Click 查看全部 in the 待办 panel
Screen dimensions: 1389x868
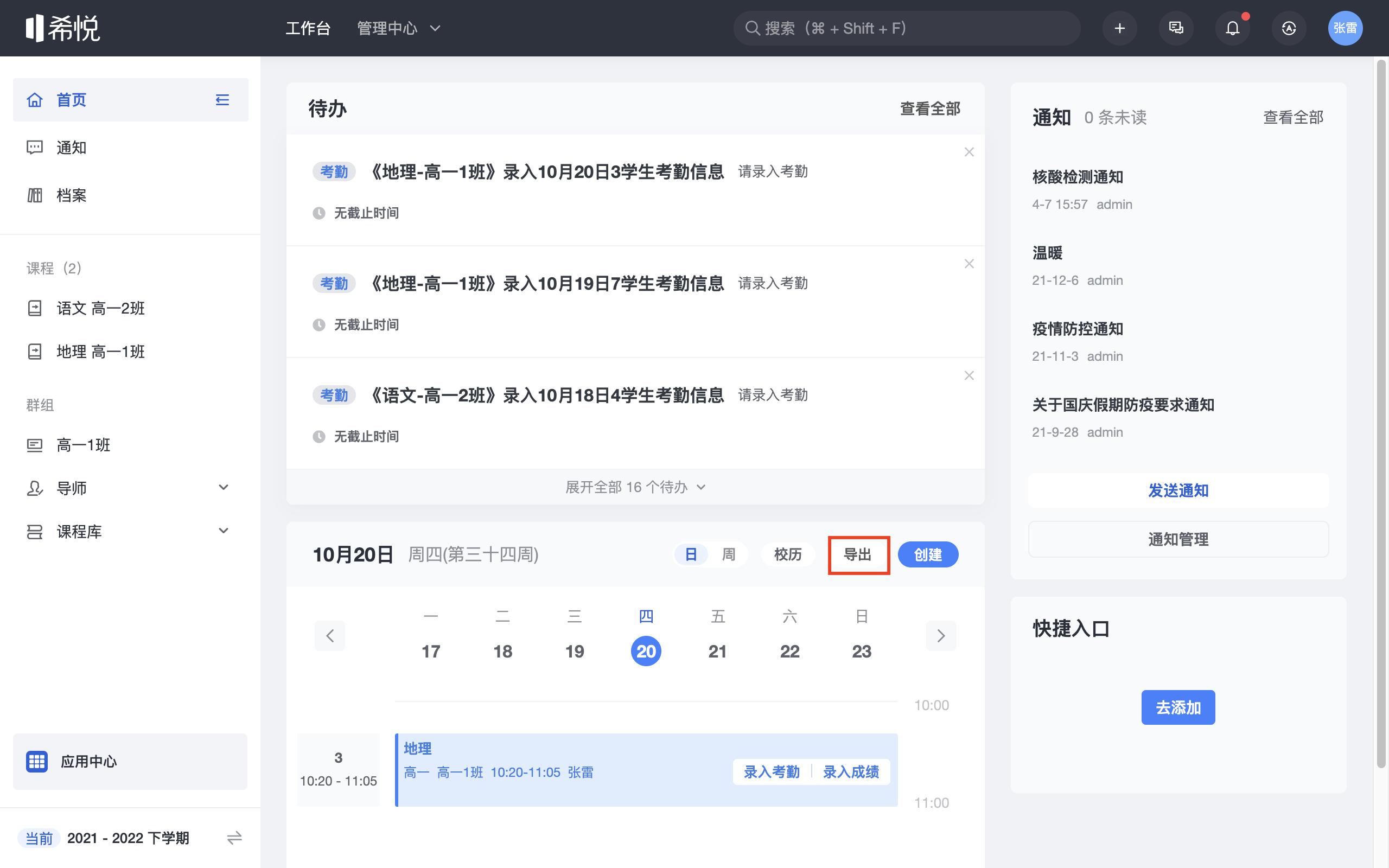(x=930, y=108)
